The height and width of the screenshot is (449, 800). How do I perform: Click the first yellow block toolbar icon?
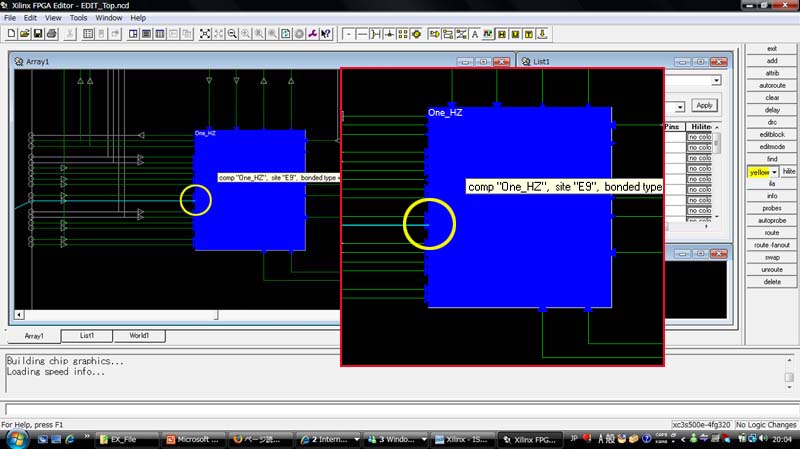502,34
